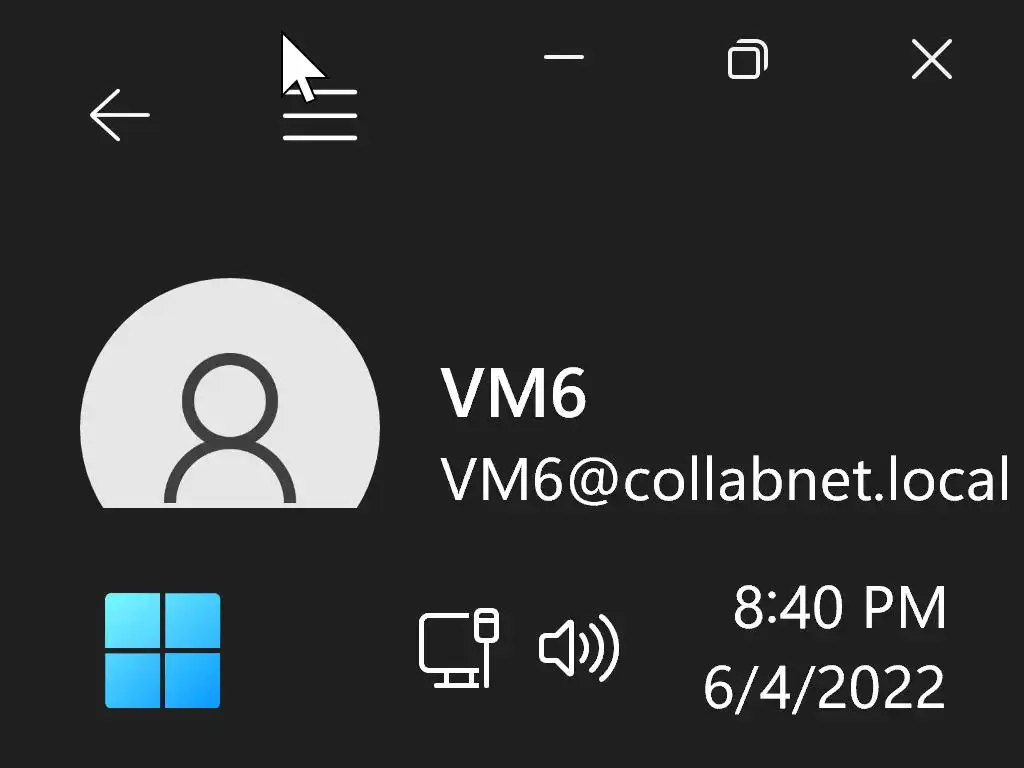Click the person silhouette in the avatar
Viewport: 1024px width, 768px height.
click(230, 428)
